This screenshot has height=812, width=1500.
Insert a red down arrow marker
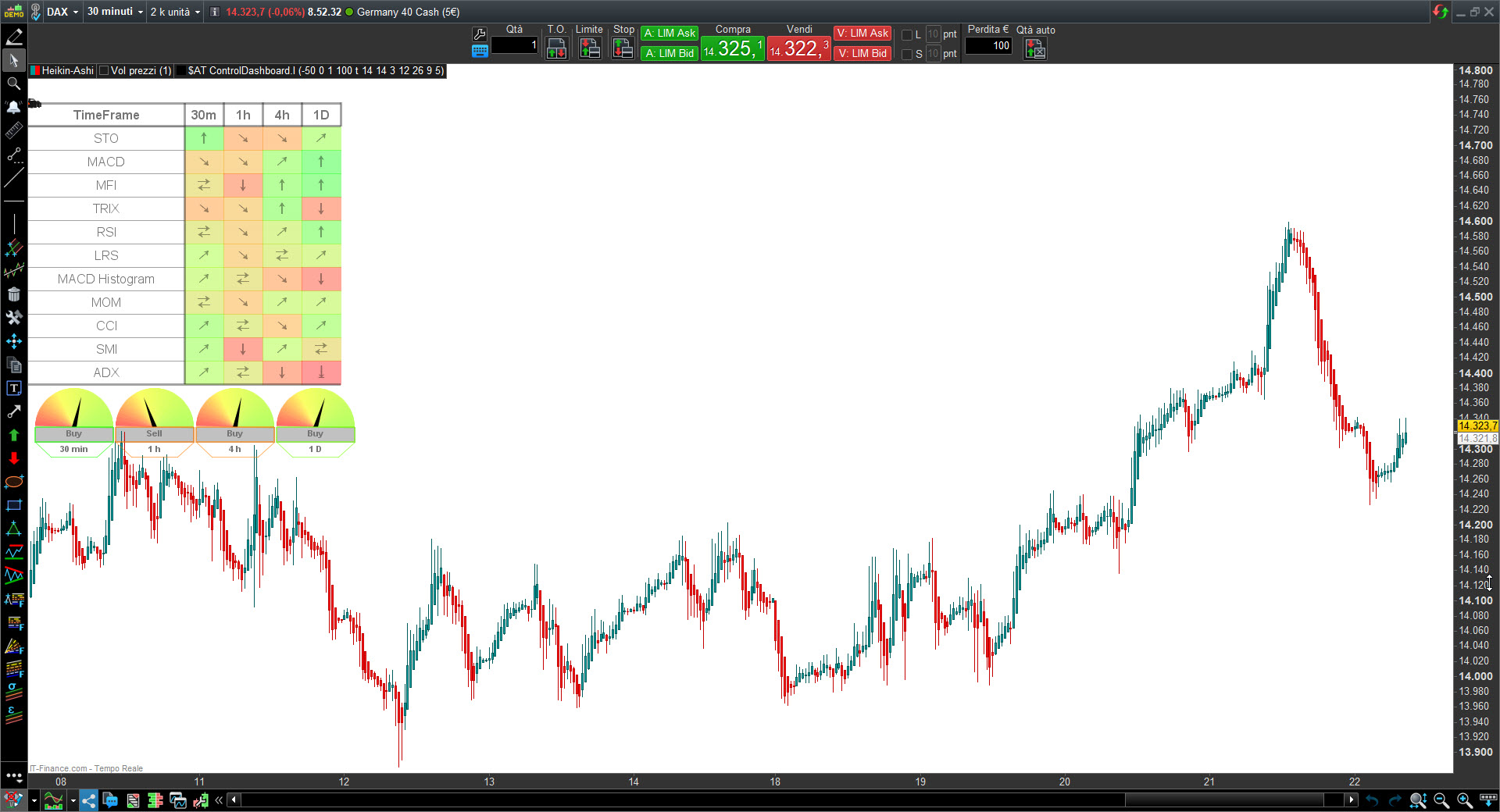(14, 458)
